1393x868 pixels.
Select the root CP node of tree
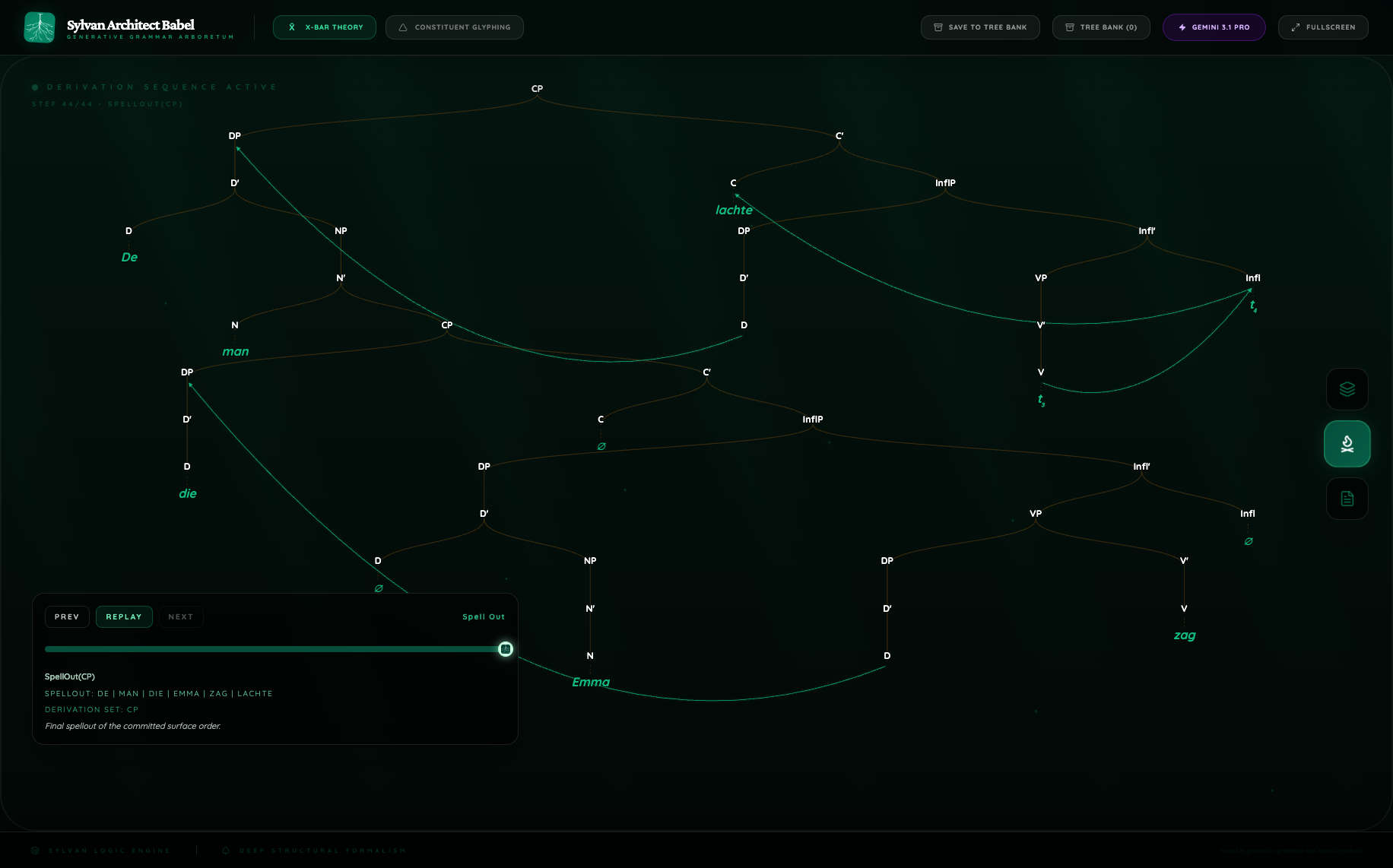coord(537,89)
